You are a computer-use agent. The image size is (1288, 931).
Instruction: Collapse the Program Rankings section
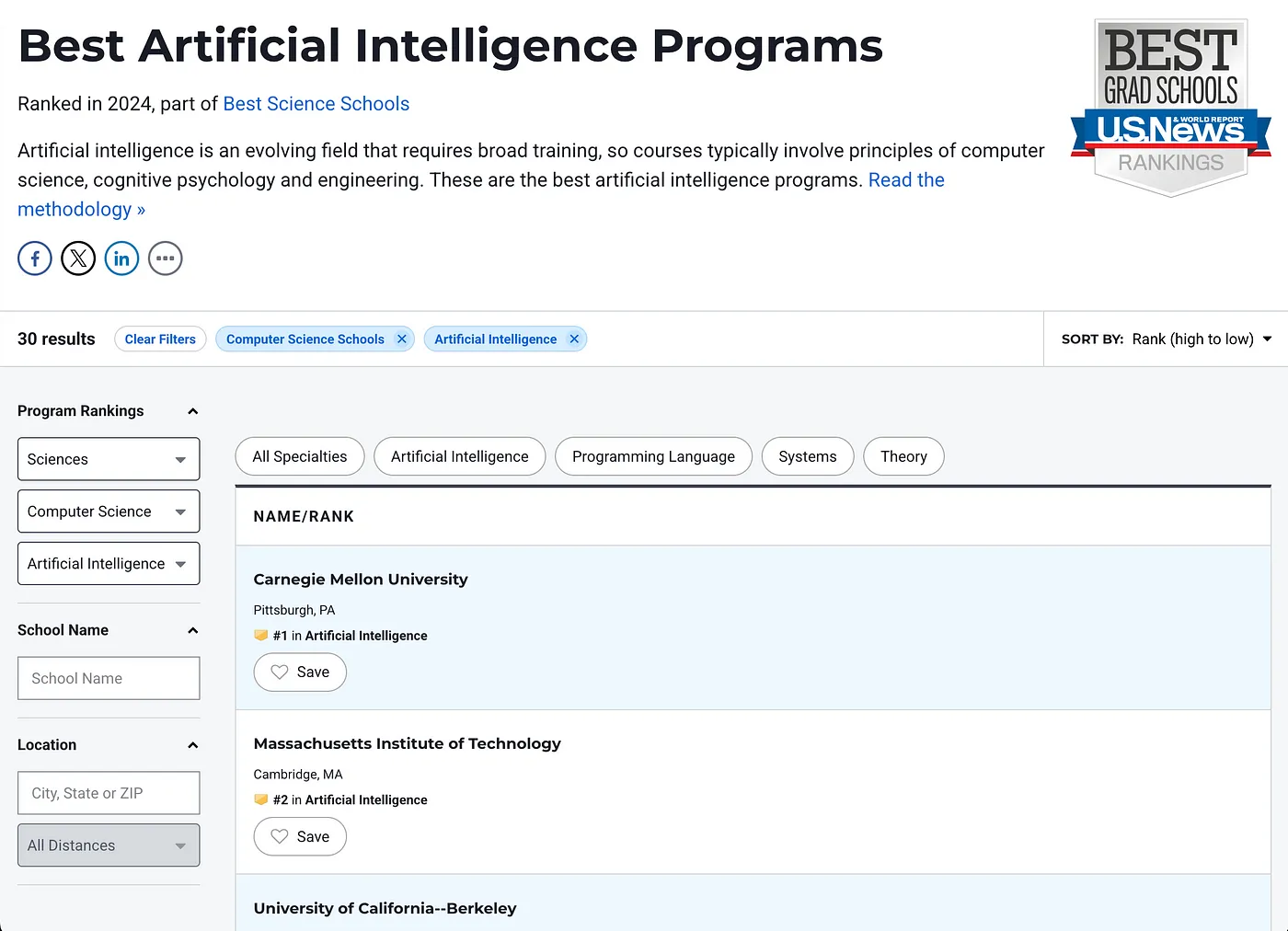(192, 411)
